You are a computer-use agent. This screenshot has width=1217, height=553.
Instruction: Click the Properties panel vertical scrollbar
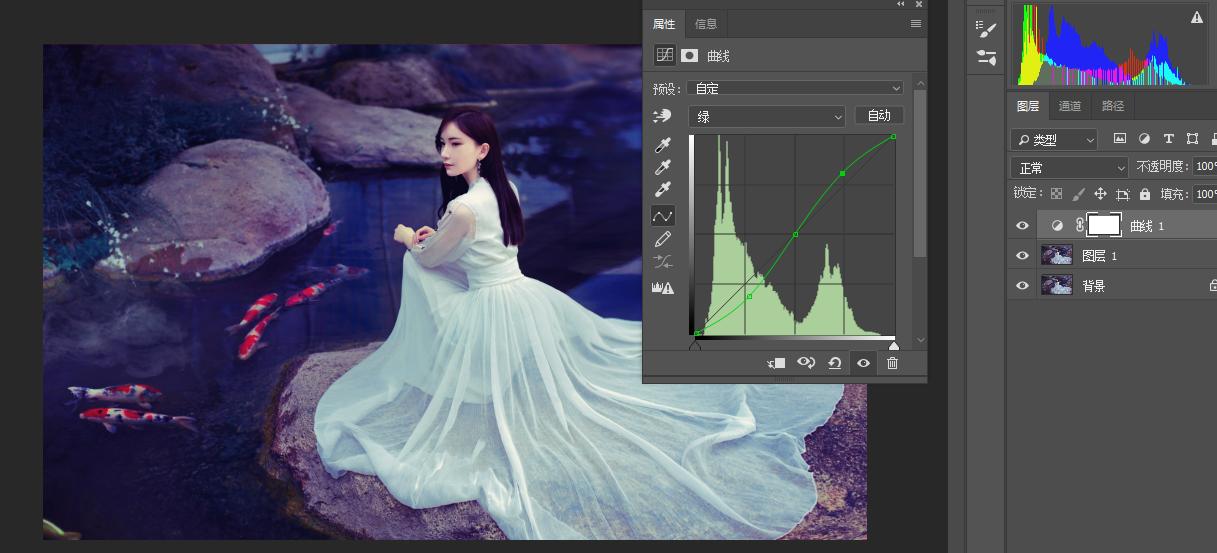pyautogui.click(x=920, y=175)
